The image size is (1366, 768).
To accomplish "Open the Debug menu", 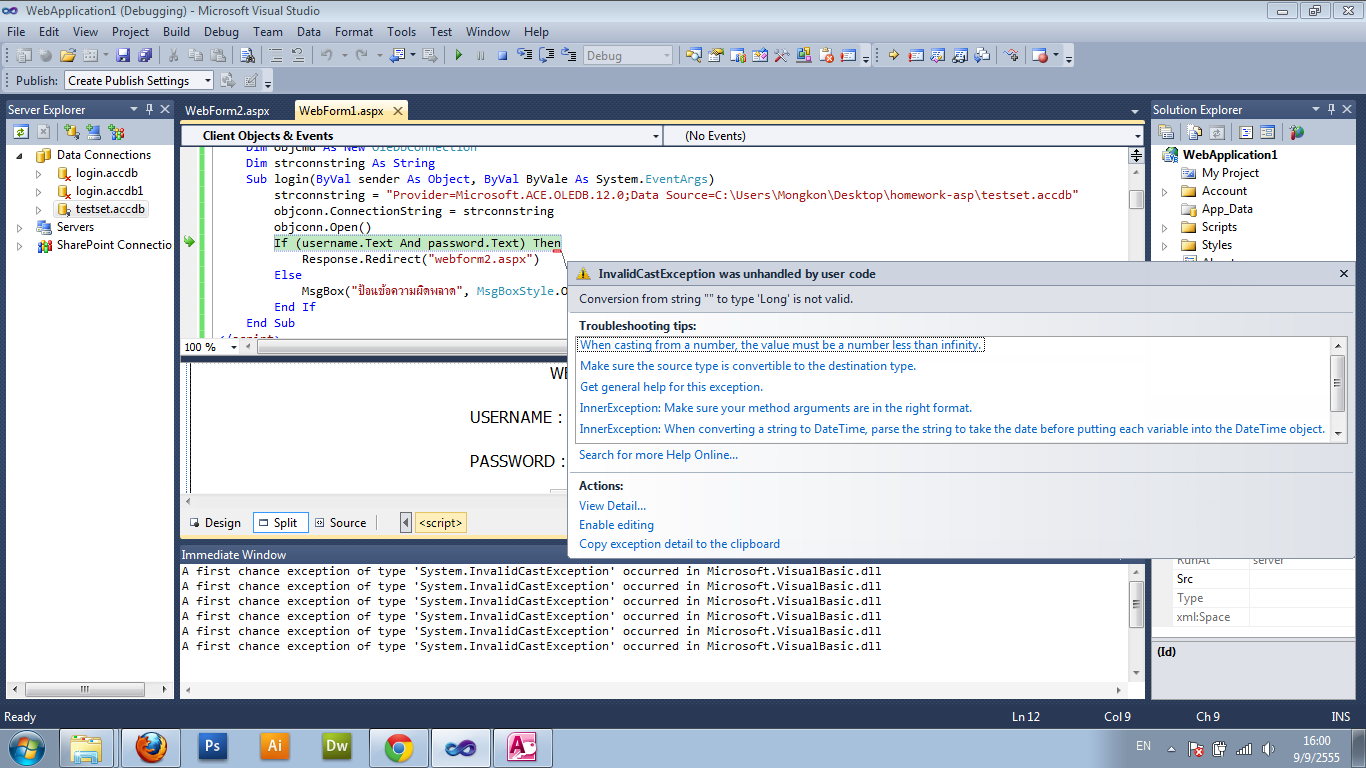I will 221,32.
